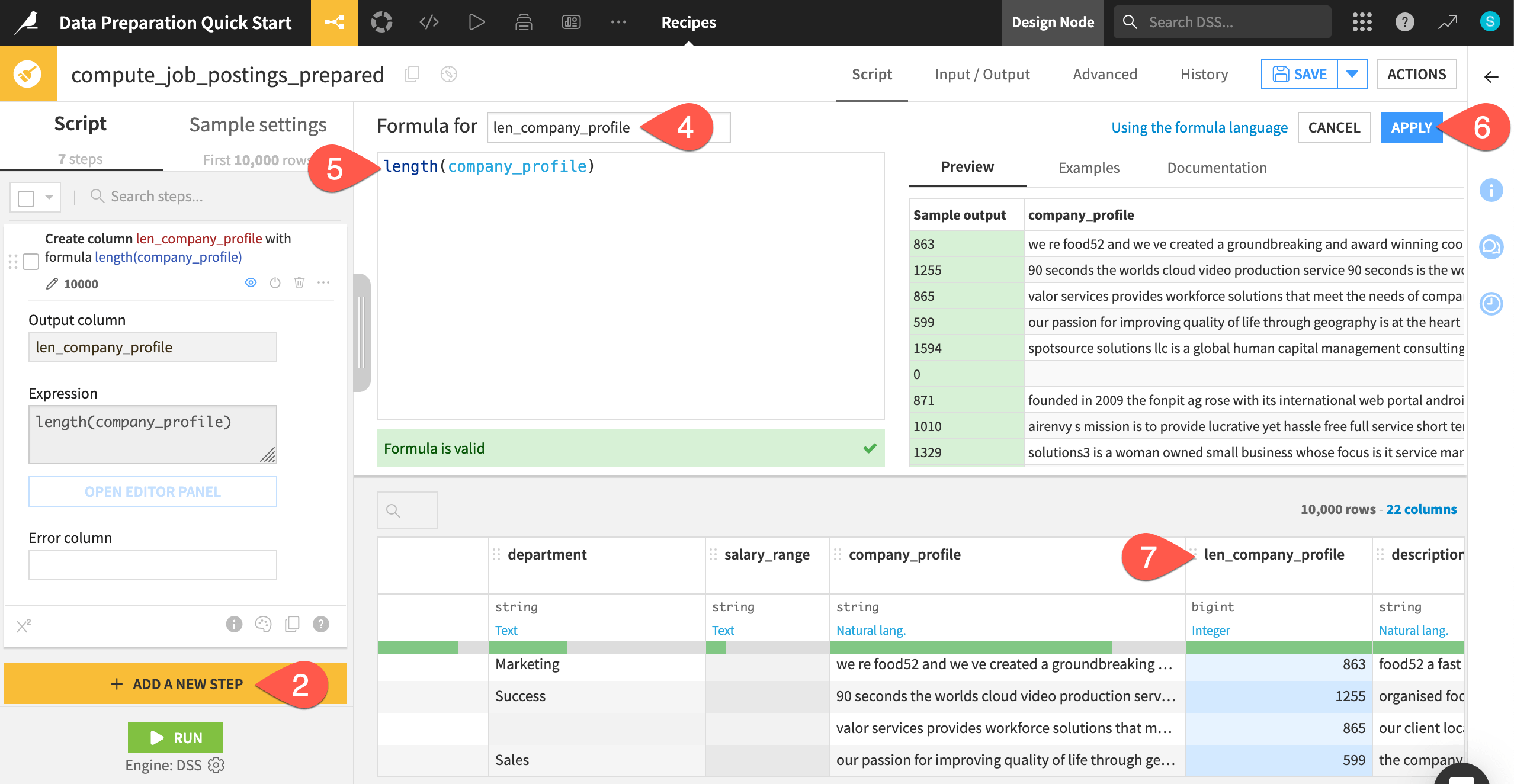This screenshot has height=784, width=1514.
Task: Expand the SAVE dropdown arrow
Action: (1352, 74)
